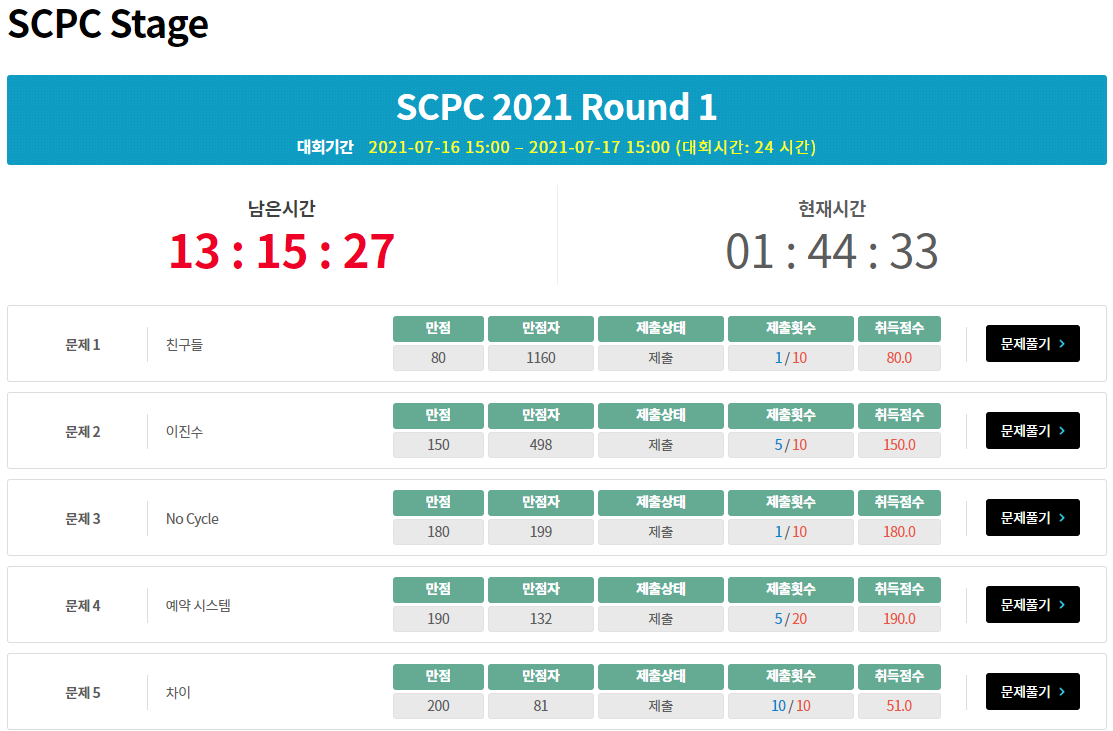This screenshot has height=731, width=1113.
Task: Click problem 3 perfect scorers value 199
Action: coord(541,532)
